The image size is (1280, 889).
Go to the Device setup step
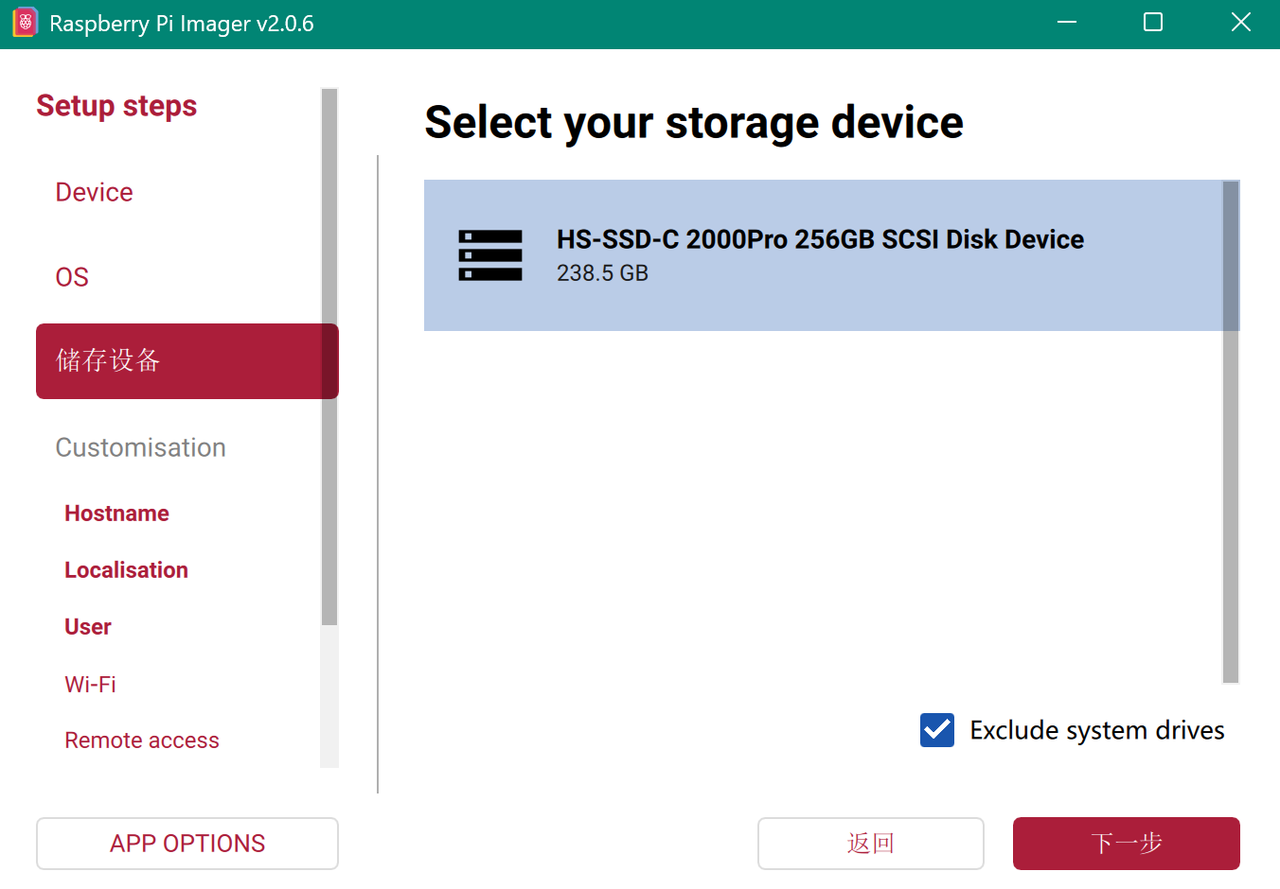tap(94, 192)
